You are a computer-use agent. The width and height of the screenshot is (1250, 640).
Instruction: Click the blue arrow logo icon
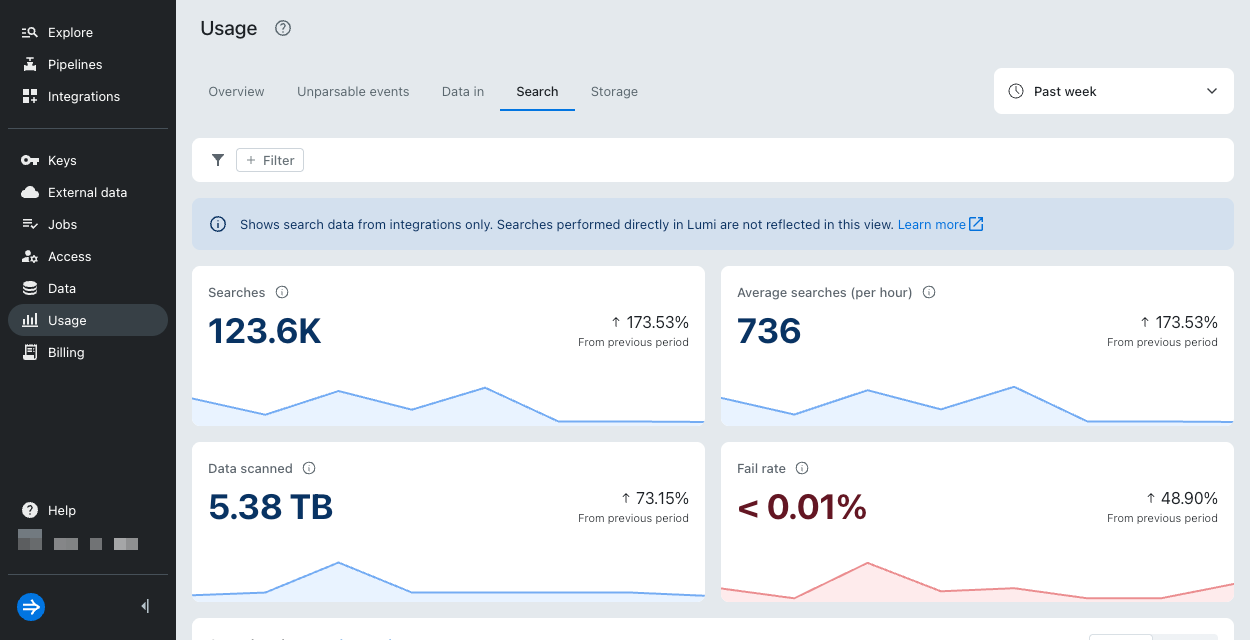31,606
